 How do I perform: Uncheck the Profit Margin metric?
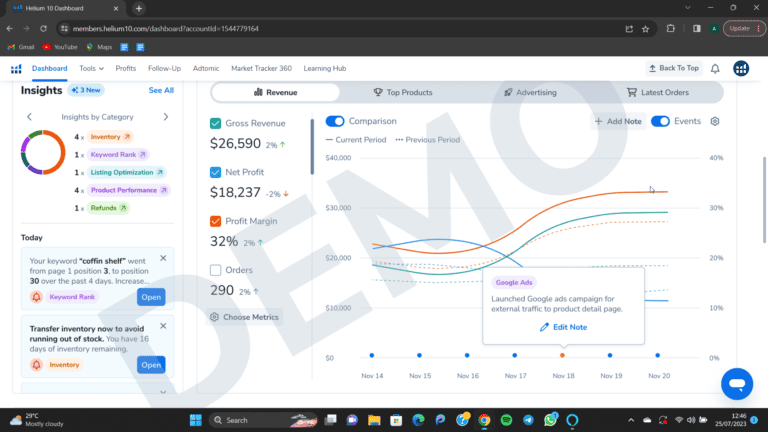[x=215, y=221]
